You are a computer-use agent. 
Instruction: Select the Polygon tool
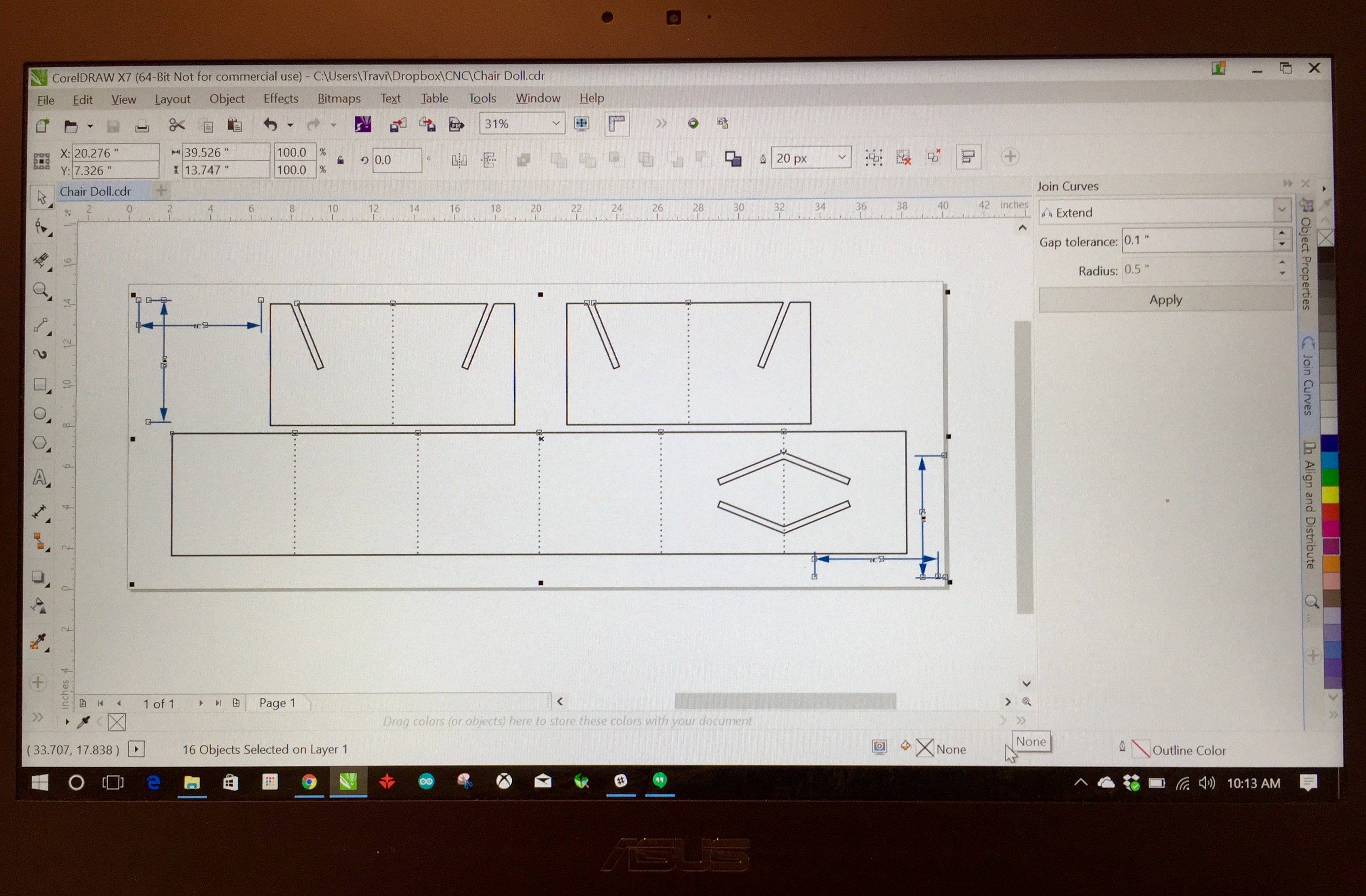coord(41,444)
